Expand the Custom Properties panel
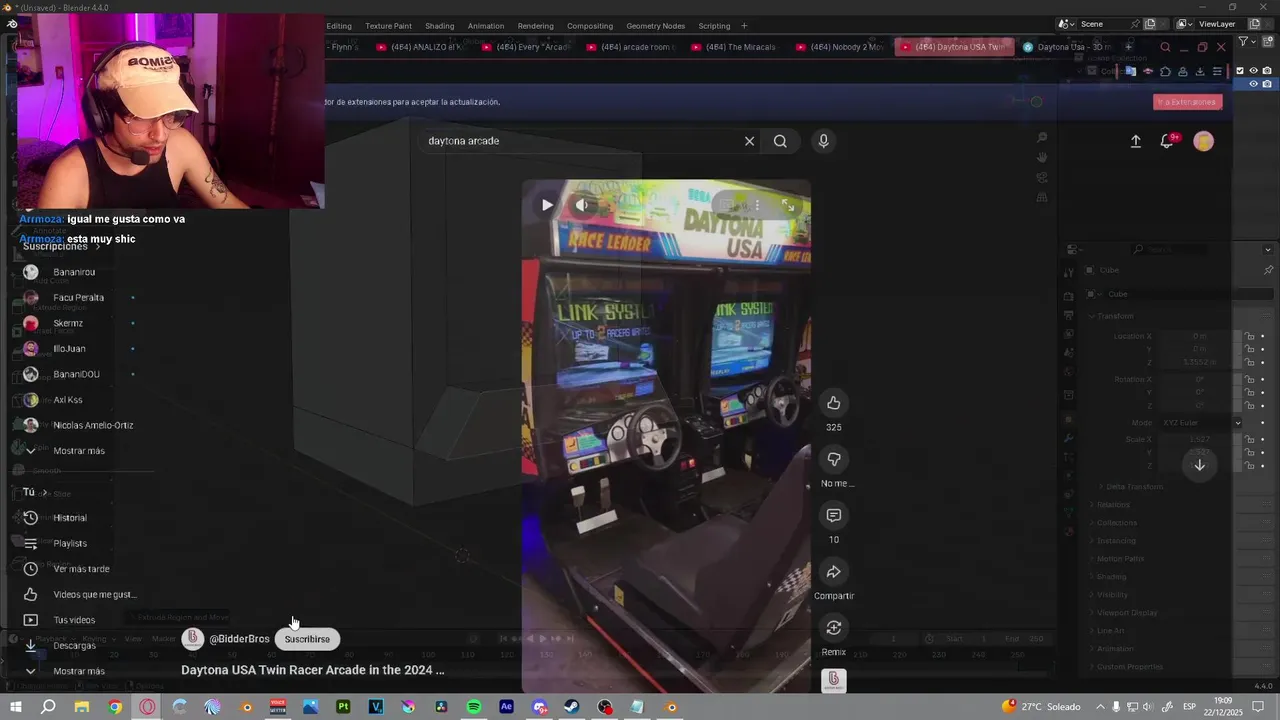The image size is (1280, 720). pyautogui.click(x=1129, y=667)
